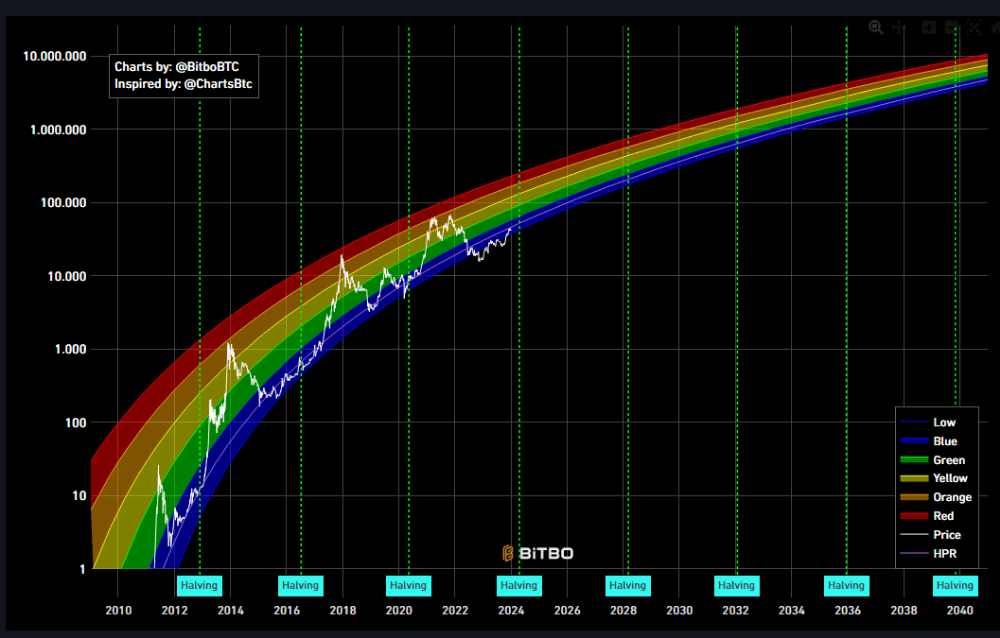
Task: Select the Pan tool in chart toolbar
Action: click(x=899, y=28)
